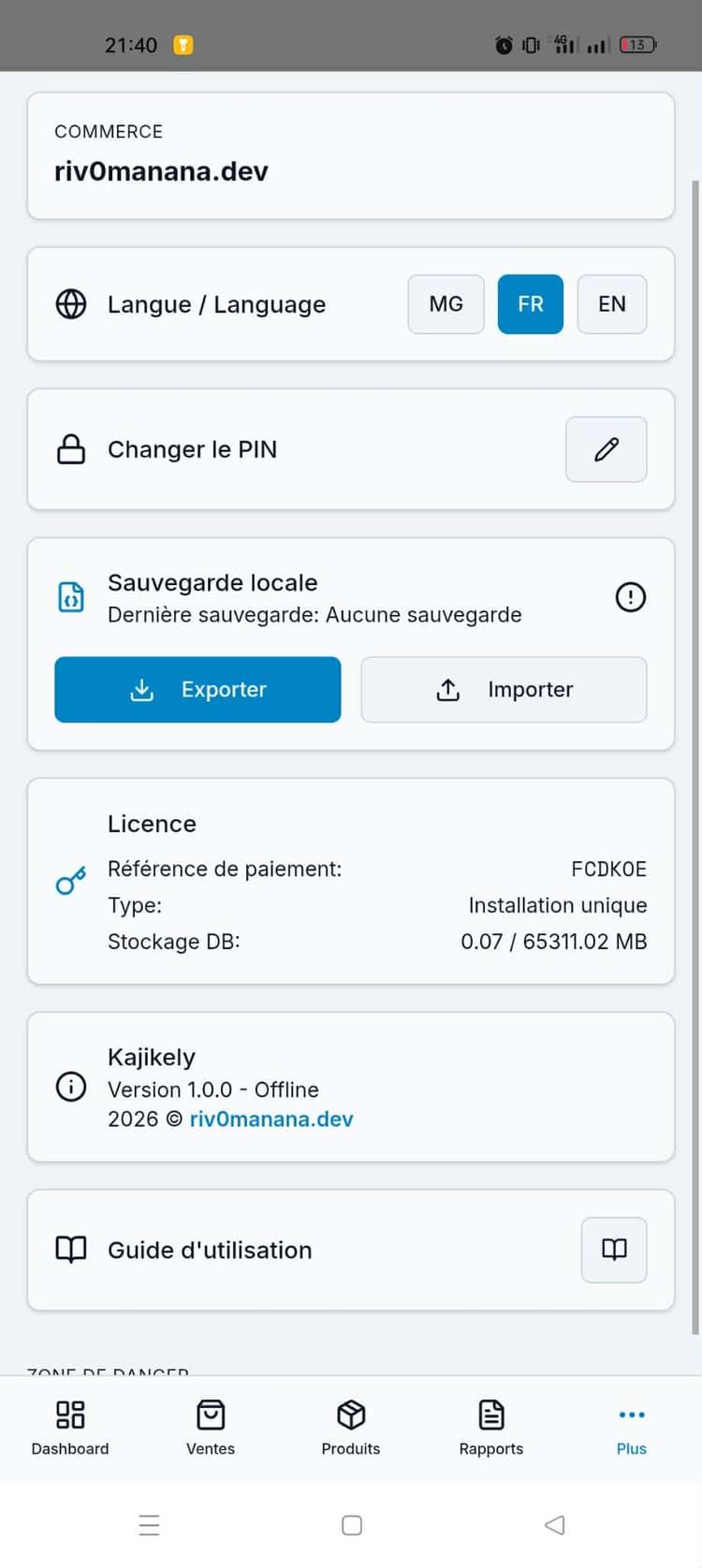This screenshot has height=1568, width=702.
Task: Switch language to EN
Action: 611,304
